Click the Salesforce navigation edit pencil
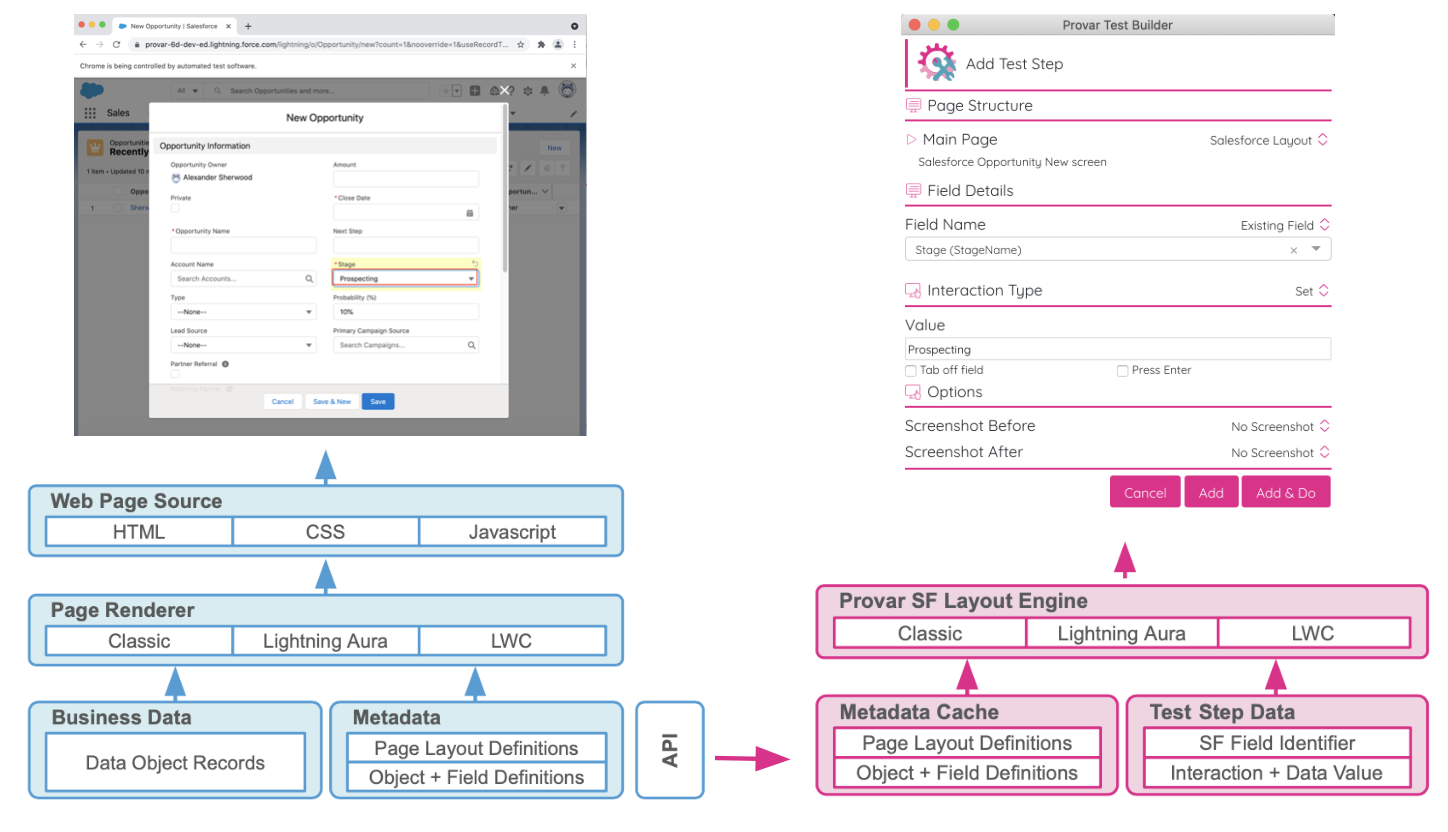Image resolution: width=1448 pixels, height=832 pixels. pos(573,113)
